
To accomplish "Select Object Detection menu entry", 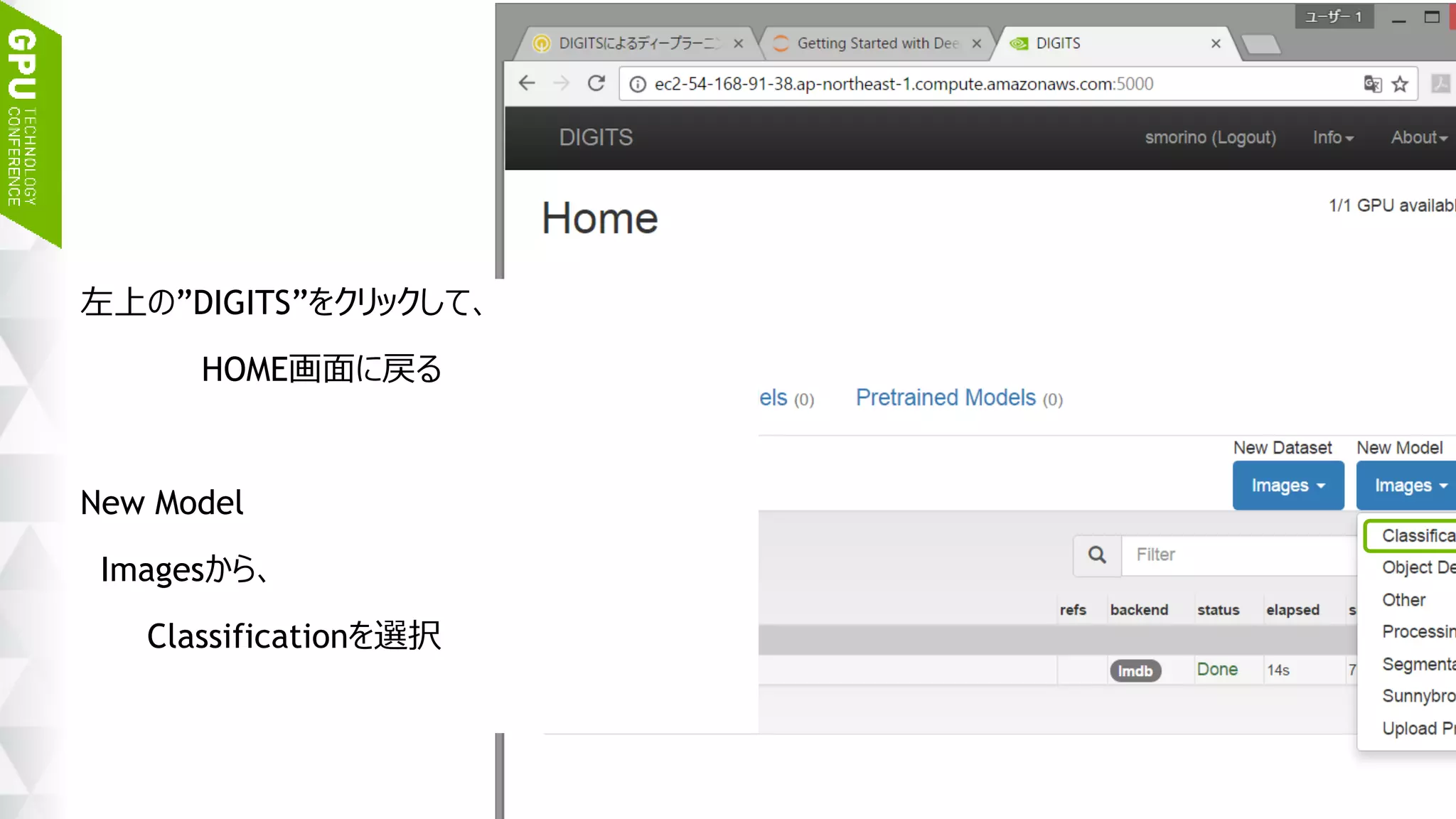I will click(x=1418, y=567).
